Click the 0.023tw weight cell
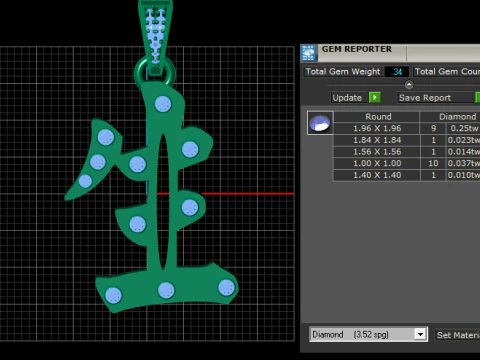The width and height of the screenshot is (480, 360). point(464,140)
